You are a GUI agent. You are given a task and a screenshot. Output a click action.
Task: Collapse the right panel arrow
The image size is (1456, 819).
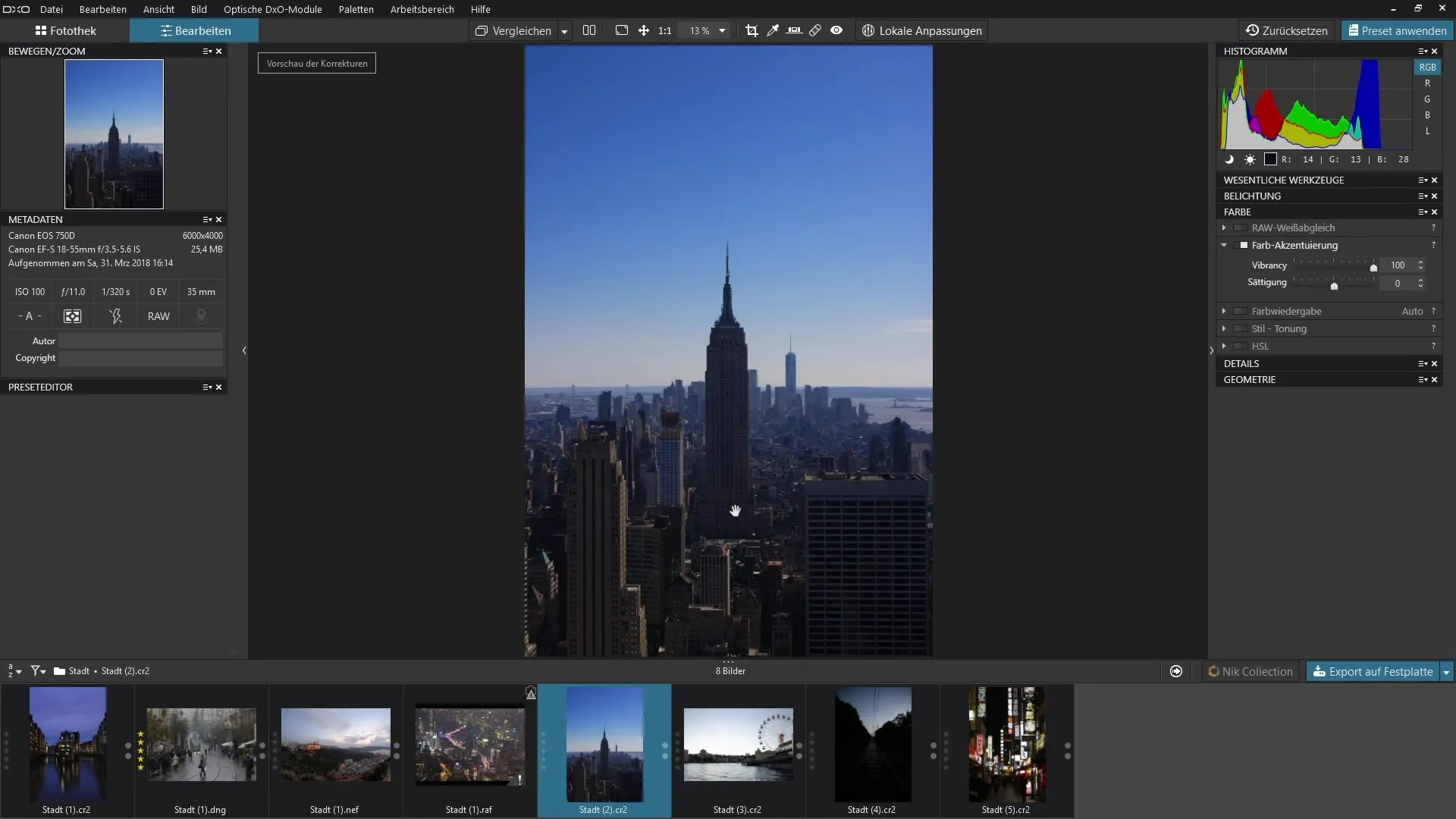(1211, 350)
